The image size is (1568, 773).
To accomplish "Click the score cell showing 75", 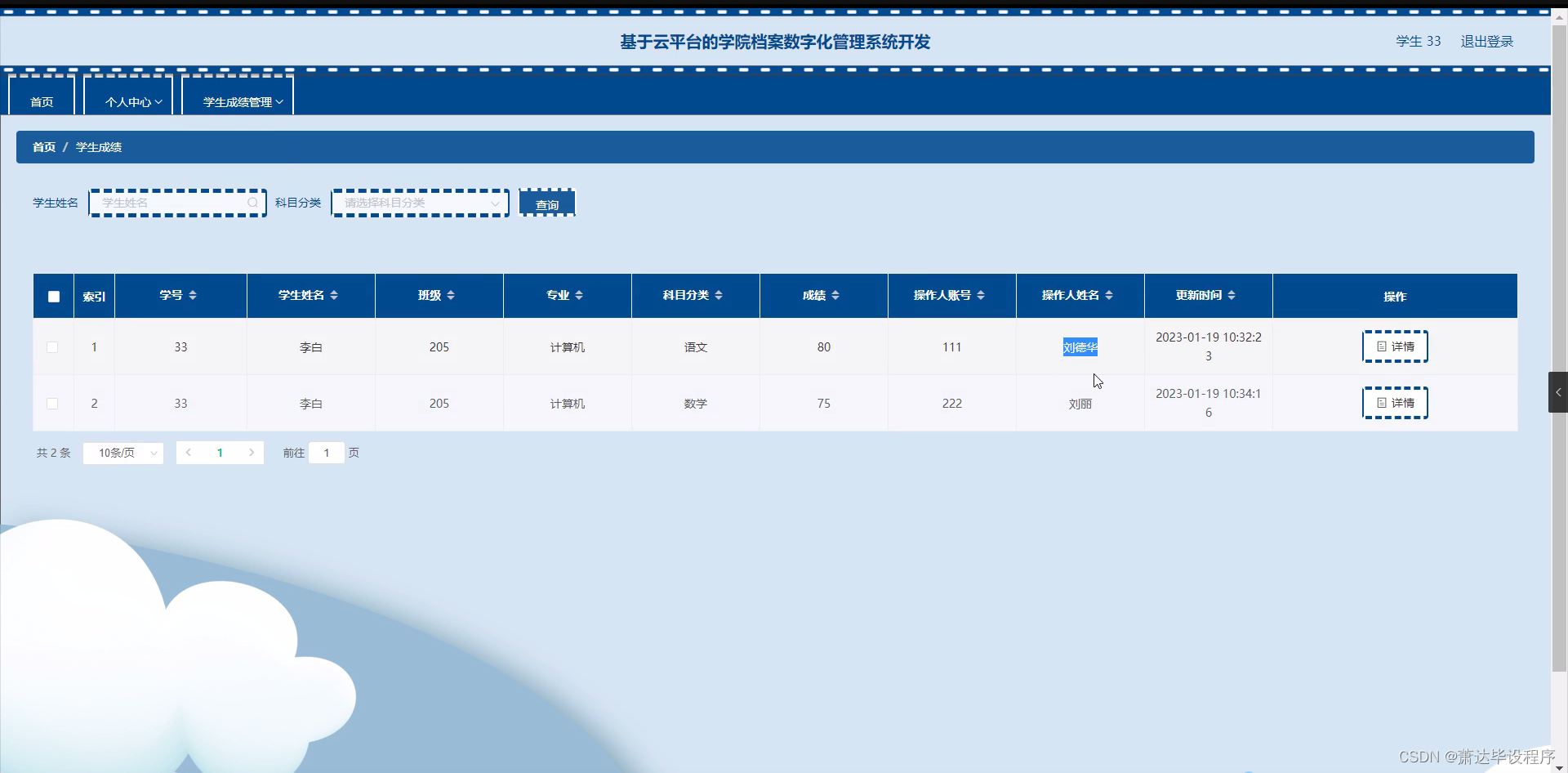I will 824,404.
